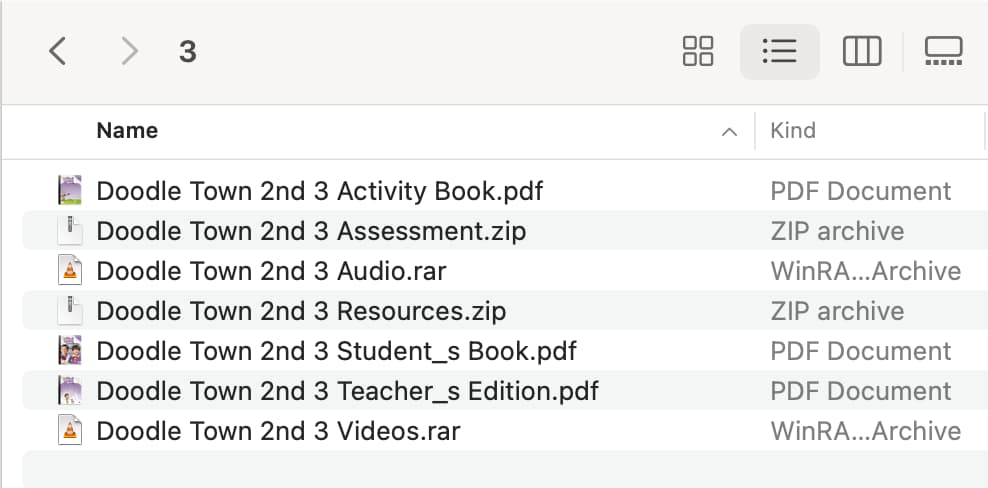Sort by the Name column header
This screenshot has height=488, width=988.
pos(127,131)
